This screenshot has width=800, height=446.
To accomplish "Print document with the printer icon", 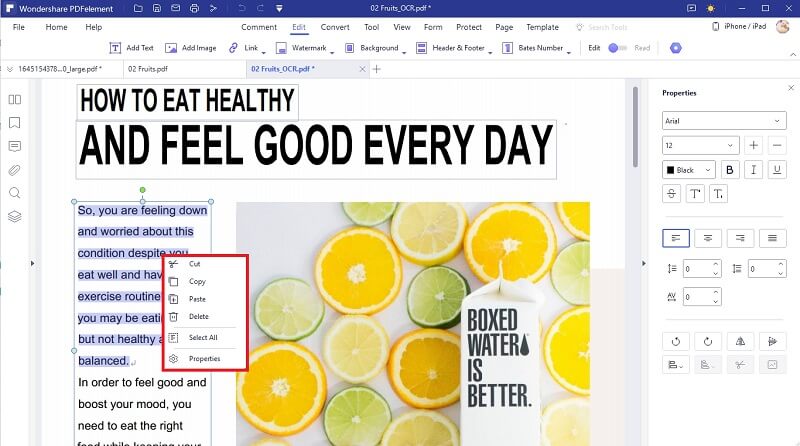I will coord(194,8).
